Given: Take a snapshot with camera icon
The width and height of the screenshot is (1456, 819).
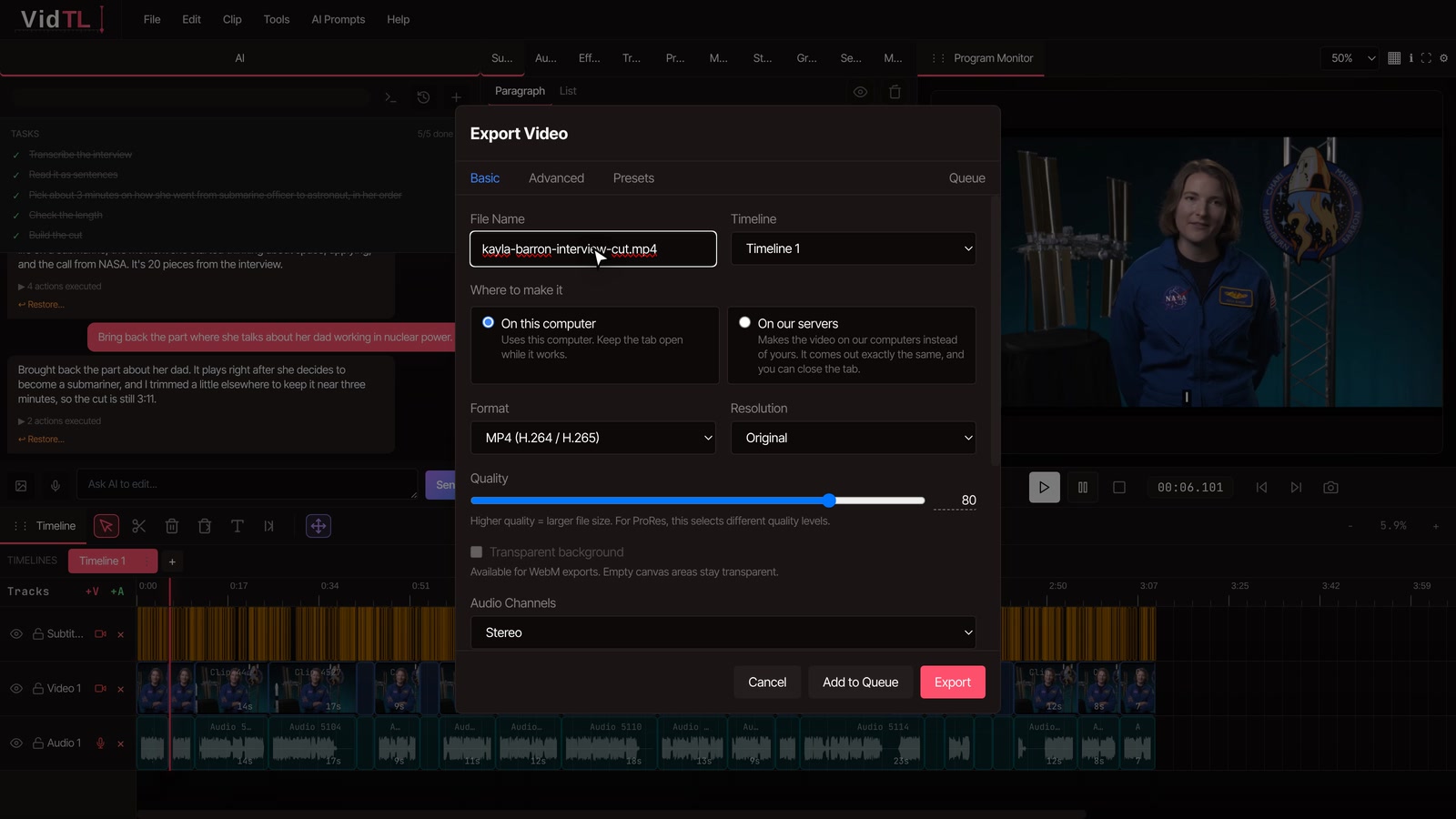Looking at the screenshot, I should (1330, 488).
